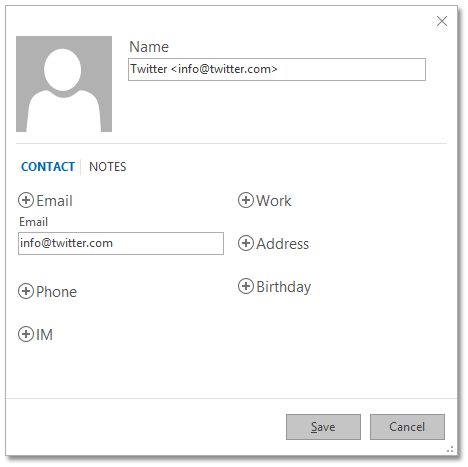Select the CONTACT tab
This screenshot has height=467, width=468.
(48, 167)
